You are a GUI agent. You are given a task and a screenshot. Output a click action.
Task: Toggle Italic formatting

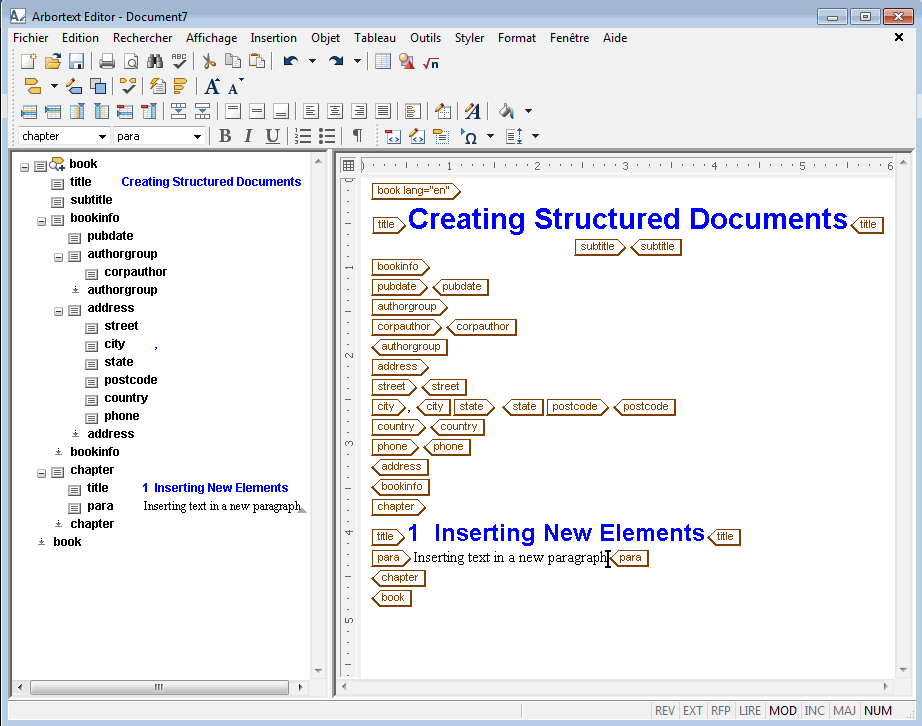(248, 136)
